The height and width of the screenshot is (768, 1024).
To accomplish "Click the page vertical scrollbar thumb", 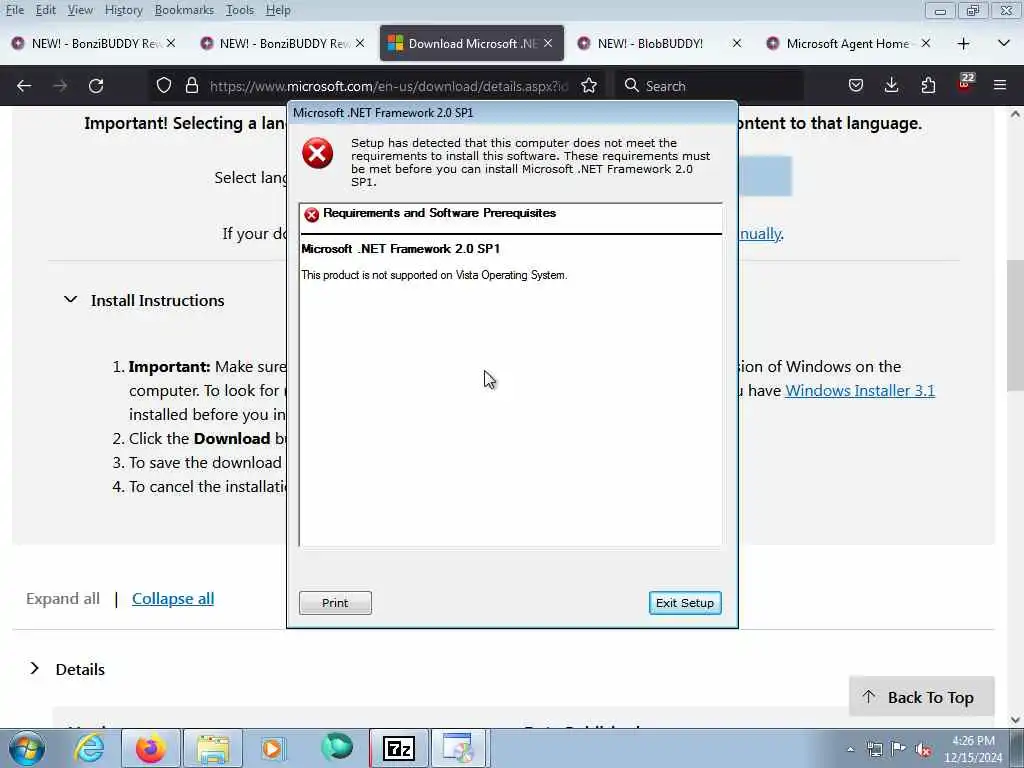I will (1015, 327).
